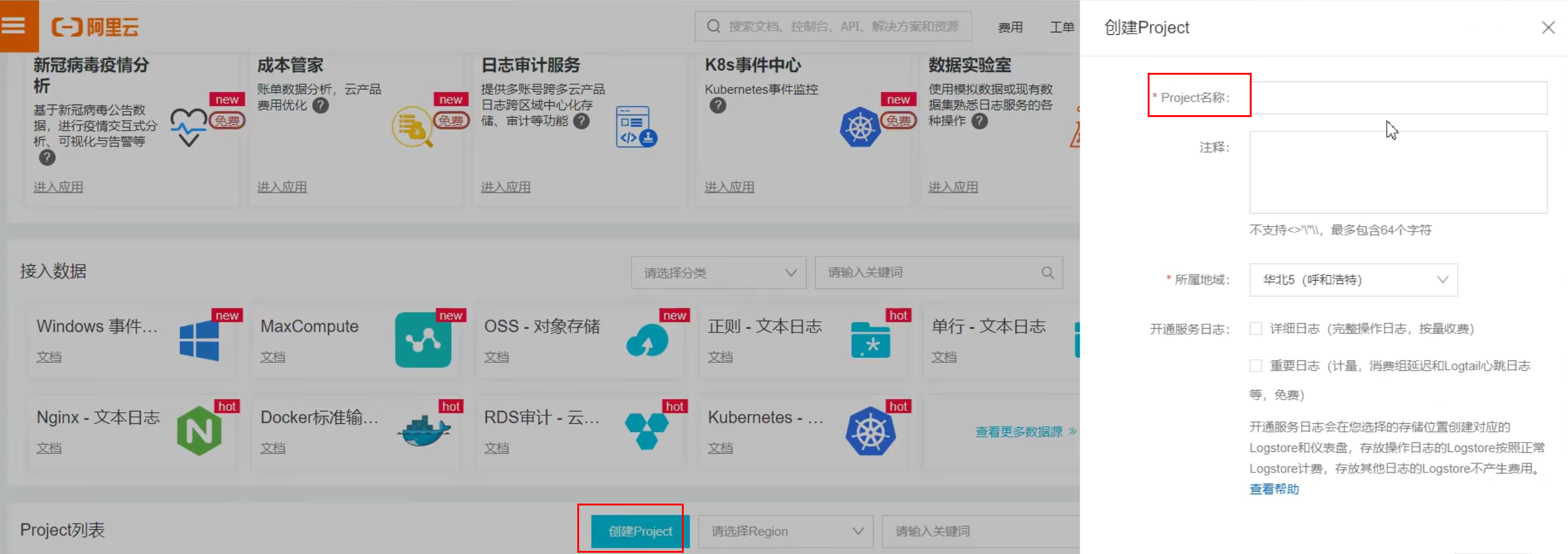Screen dimensions: 1568x554
Task: Open 文档 link under 单行 - 文本日志
Action: [944, 357]
